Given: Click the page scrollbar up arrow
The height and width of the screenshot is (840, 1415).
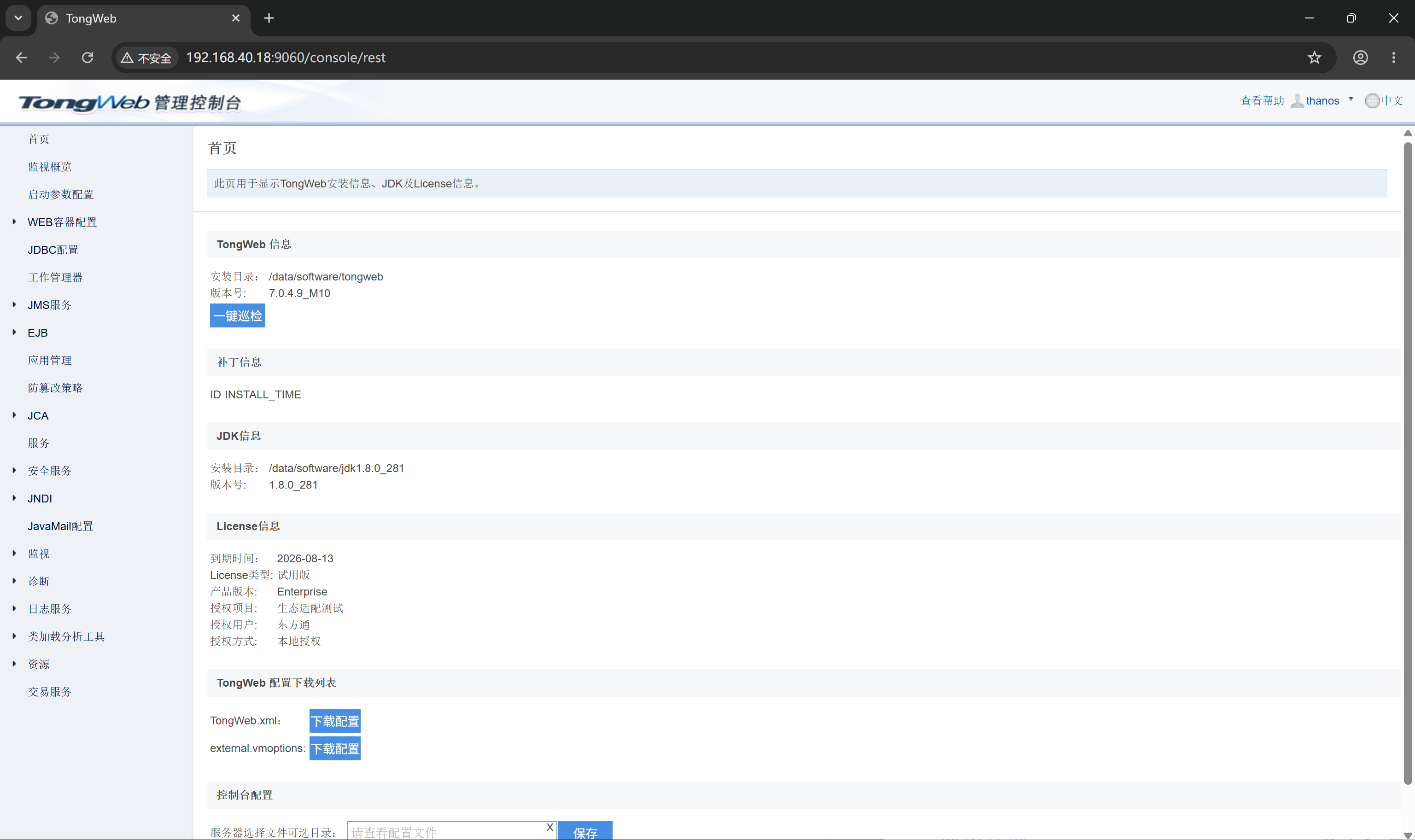Looking at the screenshot, I should click(1408, 133).
